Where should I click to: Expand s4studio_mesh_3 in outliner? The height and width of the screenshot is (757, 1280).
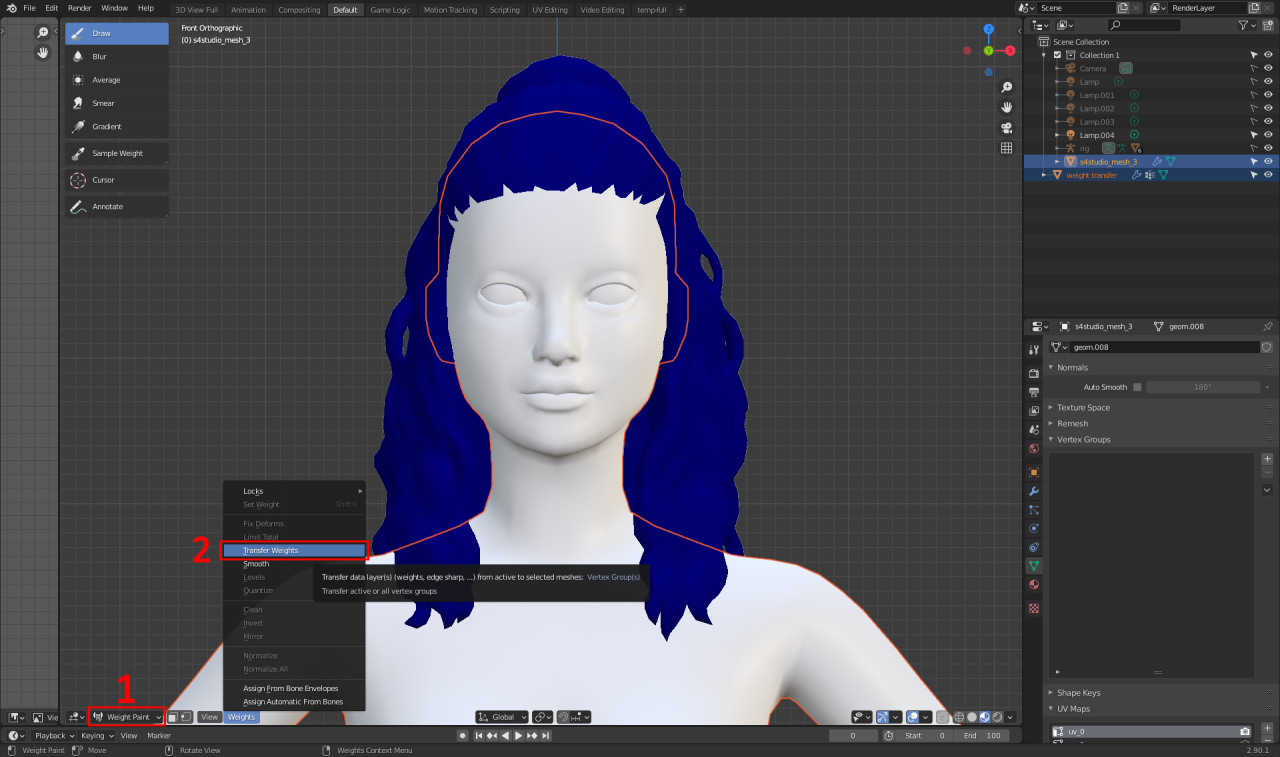click(1058, 161)
